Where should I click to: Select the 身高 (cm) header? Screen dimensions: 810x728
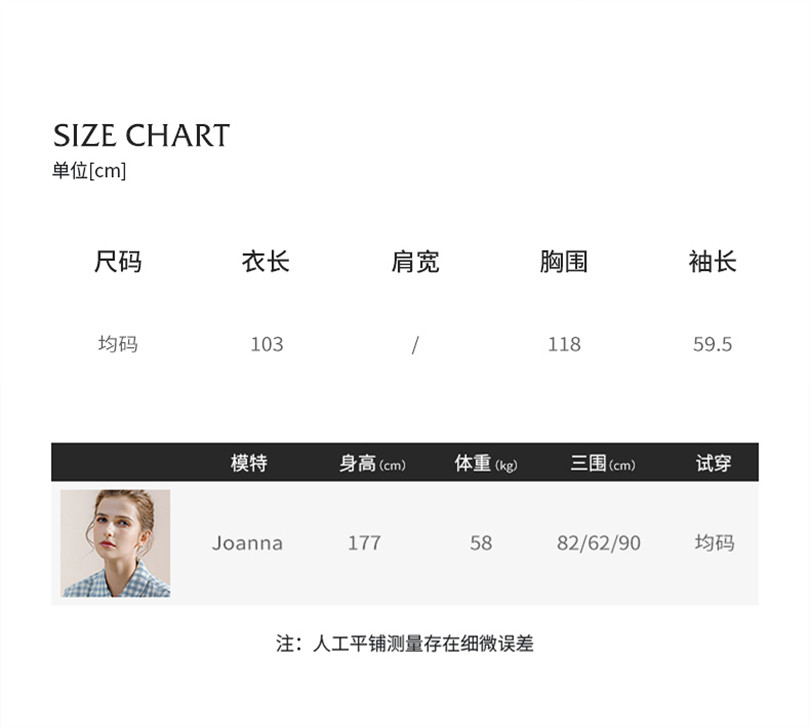(x=372, y=463)
